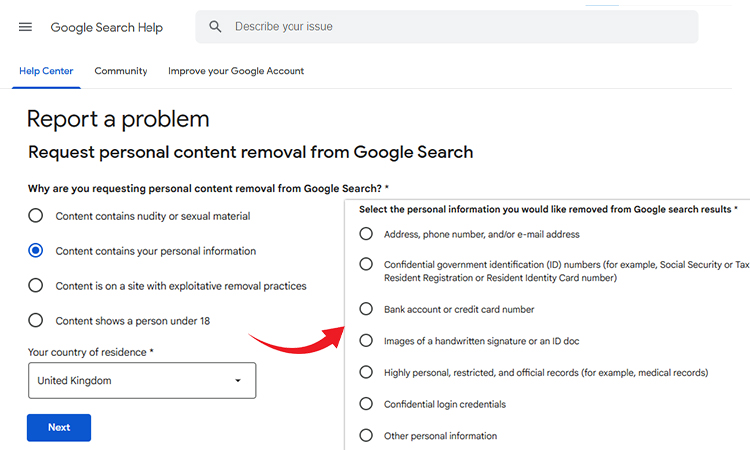Click Select the personal information question text
Viewport: 750px width, 450px height.
pyautogui.click(x=548, y=209)
